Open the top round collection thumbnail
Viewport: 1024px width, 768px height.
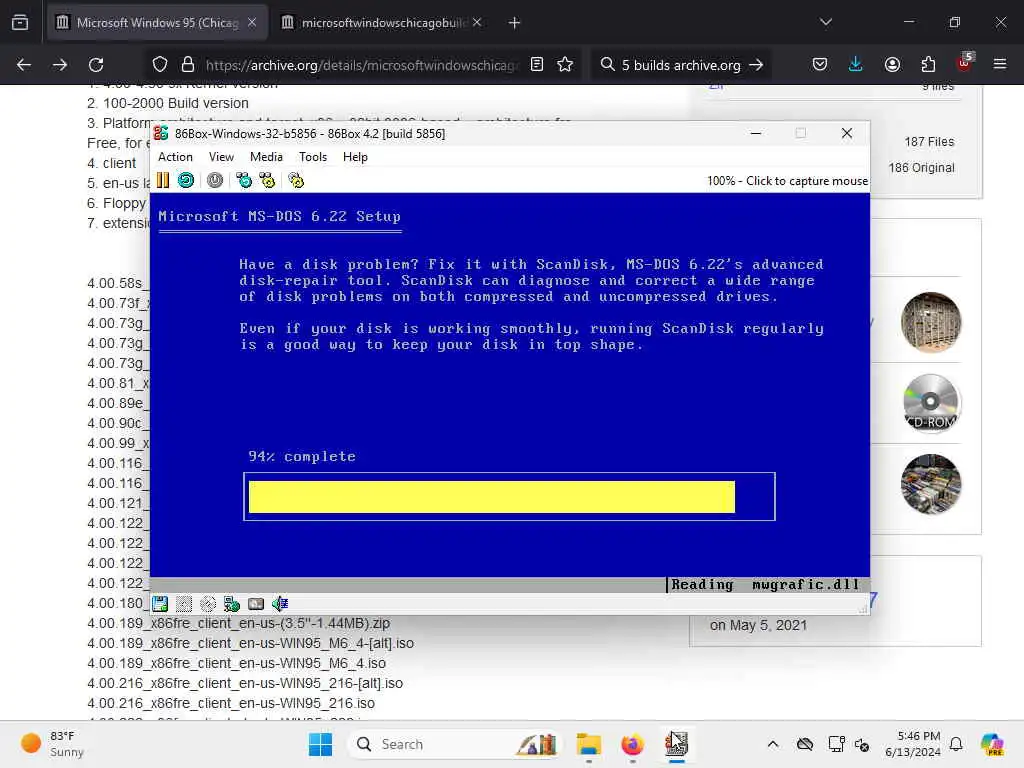(x=931, y=322)
